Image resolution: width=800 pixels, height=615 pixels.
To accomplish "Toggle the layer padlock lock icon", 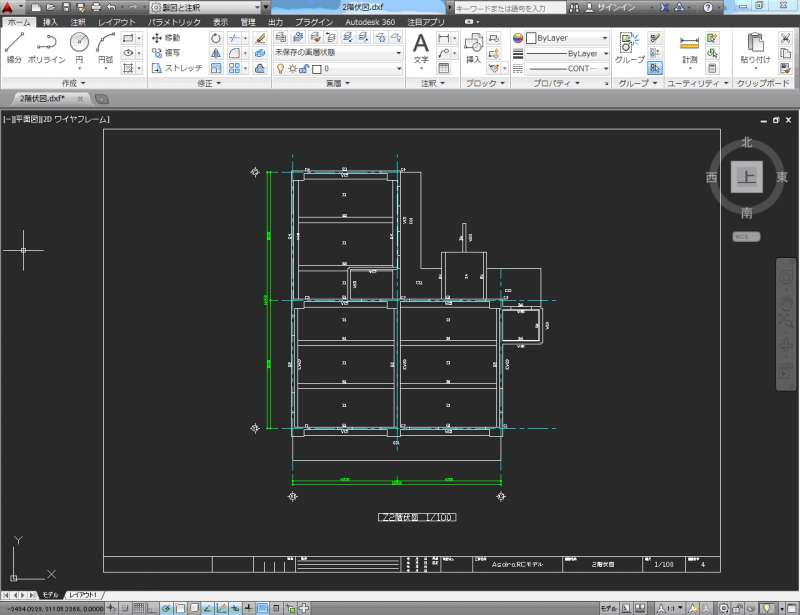I will coord(304,68).
